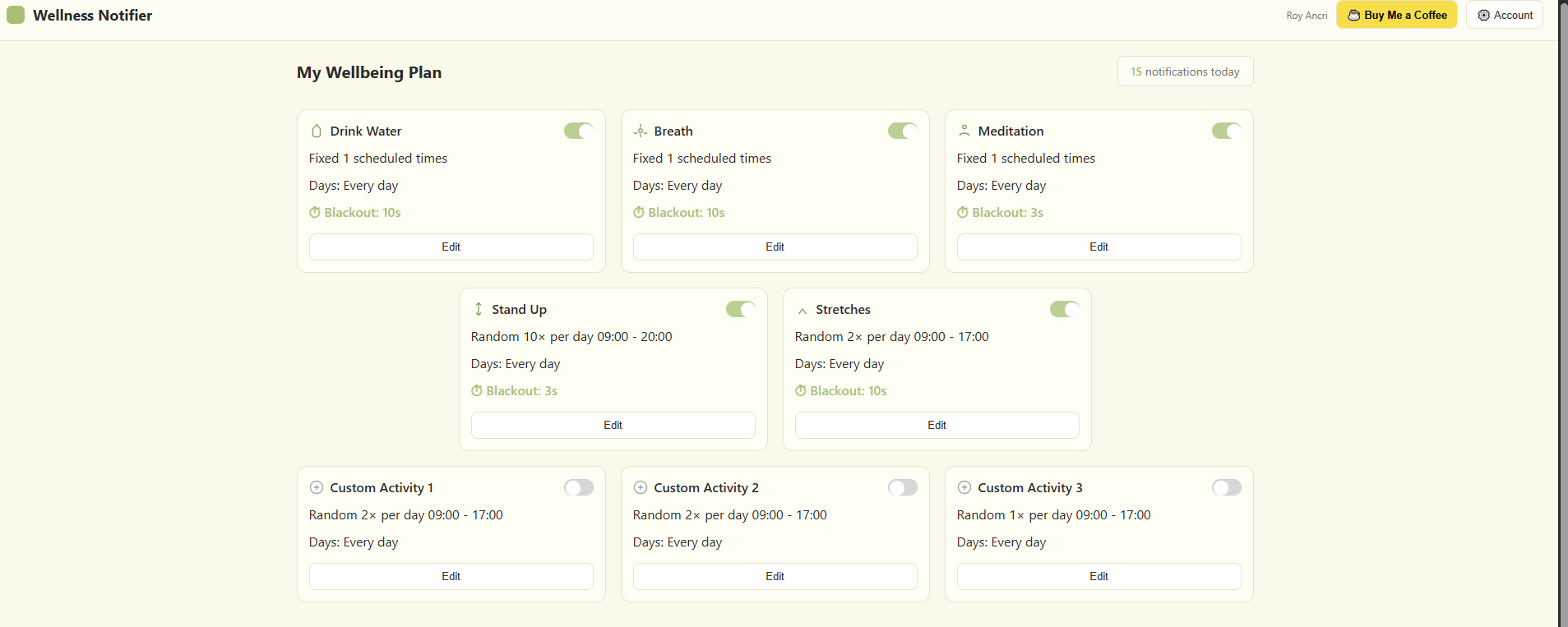Click the Stand Up arrows icon
Viewport: 1568px width, 627px height.
pos(479,309)
